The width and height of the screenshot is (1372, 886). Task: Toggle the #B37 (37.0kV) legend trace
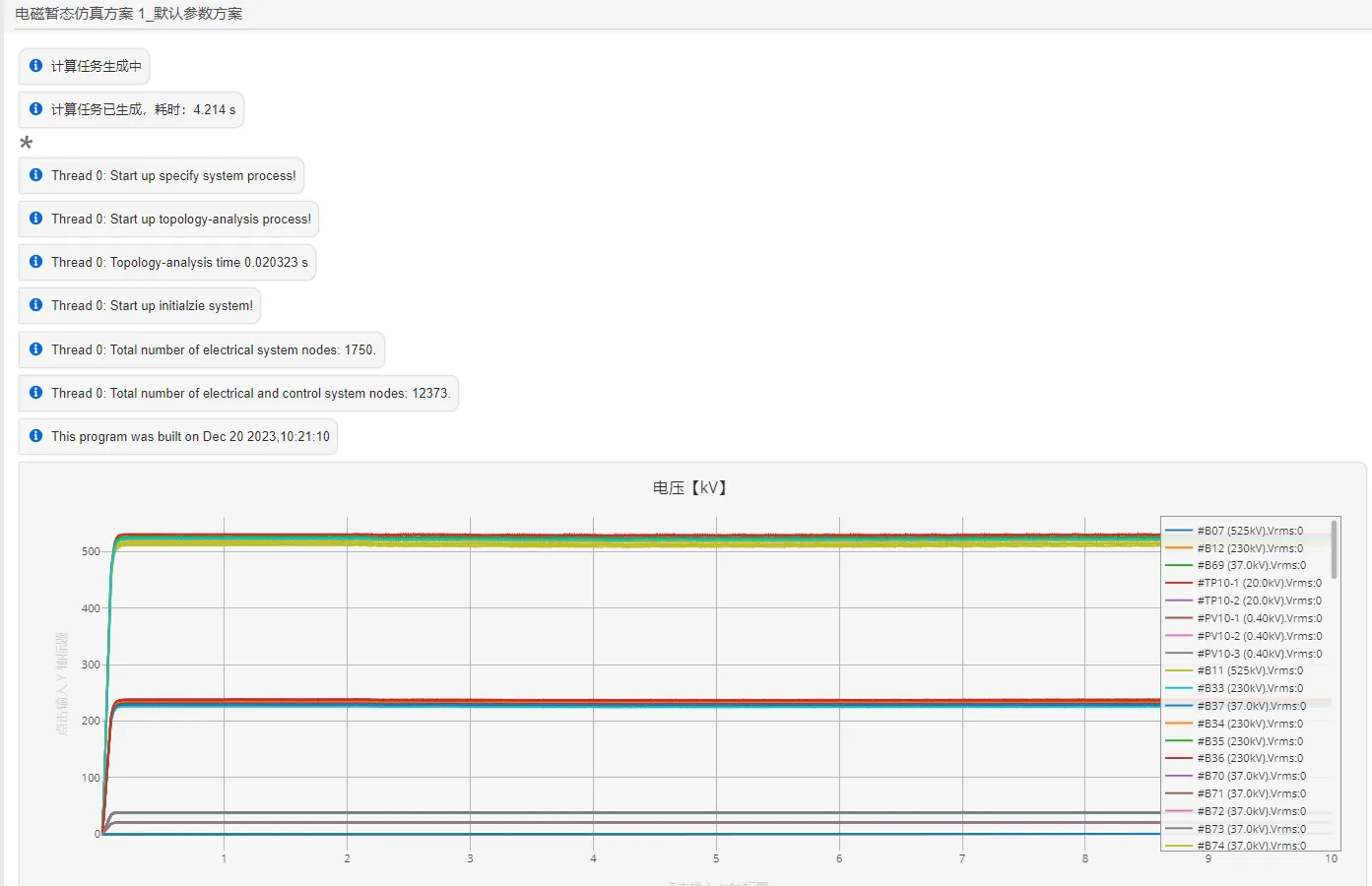[1235, 706]
